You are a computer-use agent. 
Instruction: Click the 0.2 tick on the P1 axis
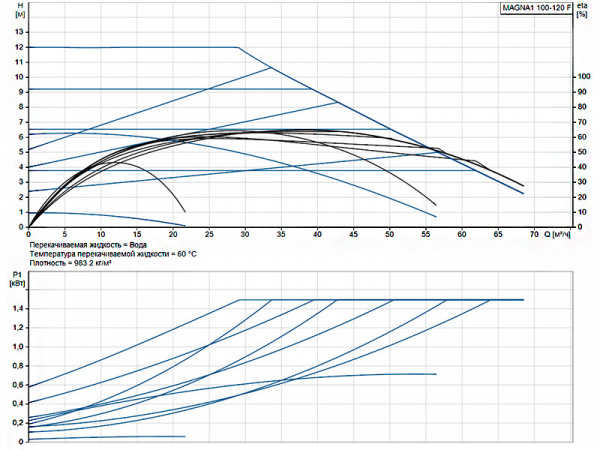click(x=16, y=422)
